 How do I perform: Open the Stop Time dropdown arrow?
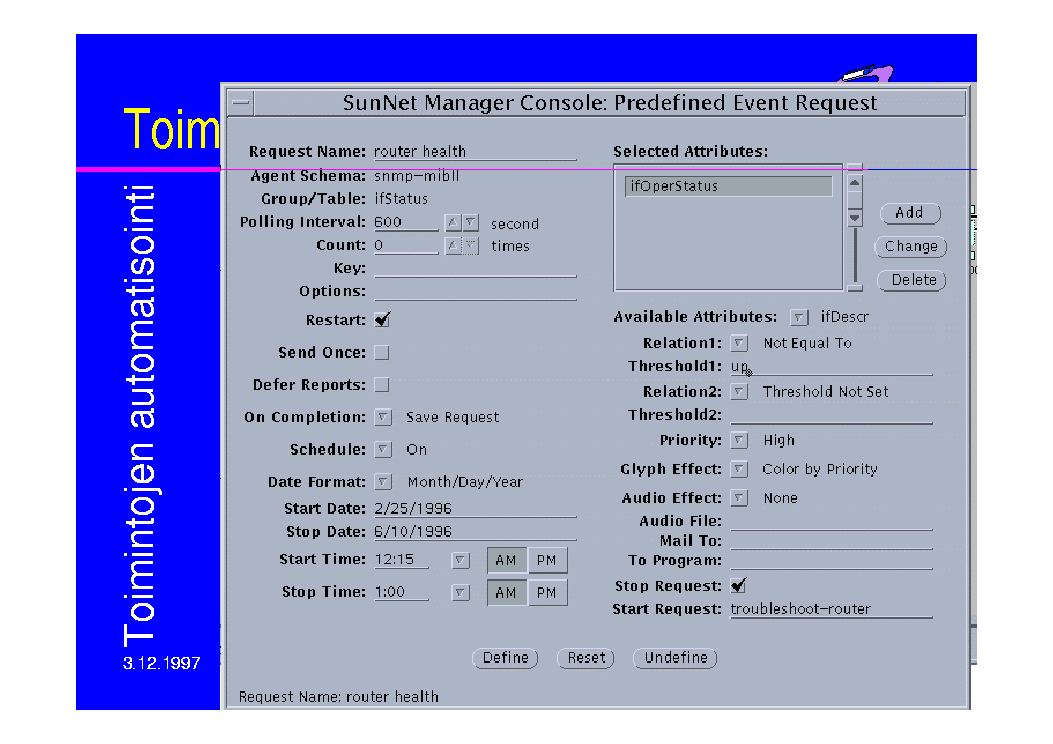460,593
